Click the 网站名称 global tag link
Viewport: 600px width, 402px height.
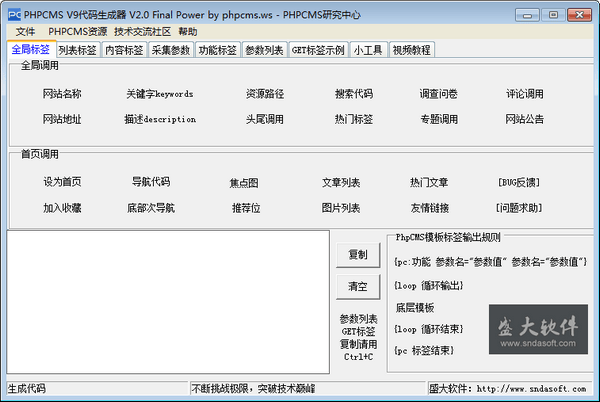coord(62,94)
